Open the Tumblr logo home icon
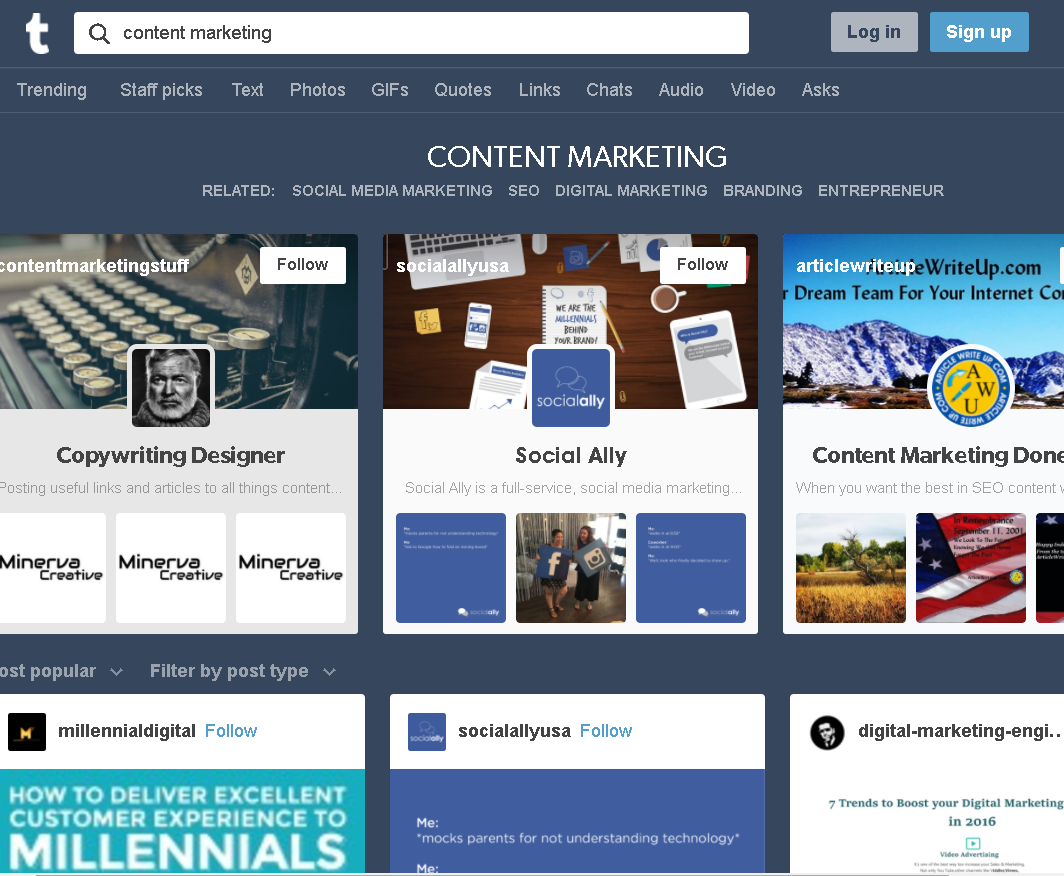This screenshot has width=1064, height=876. pos(37,33)
